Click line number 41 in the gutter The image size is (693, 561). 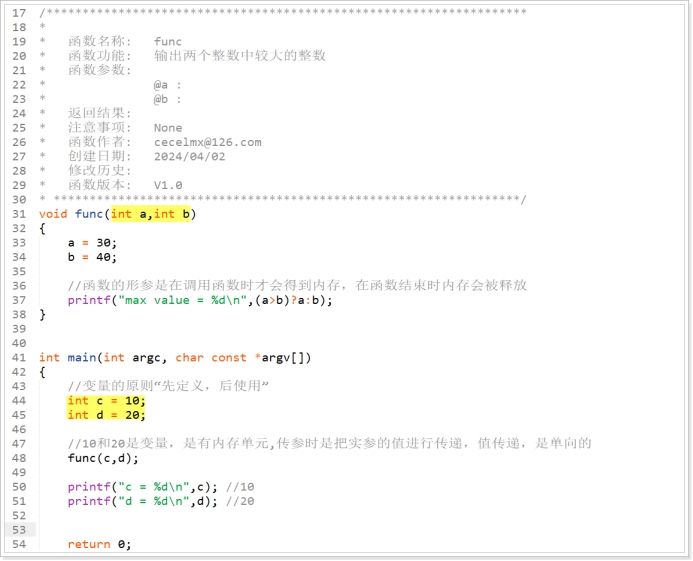[x=19, y=358]
